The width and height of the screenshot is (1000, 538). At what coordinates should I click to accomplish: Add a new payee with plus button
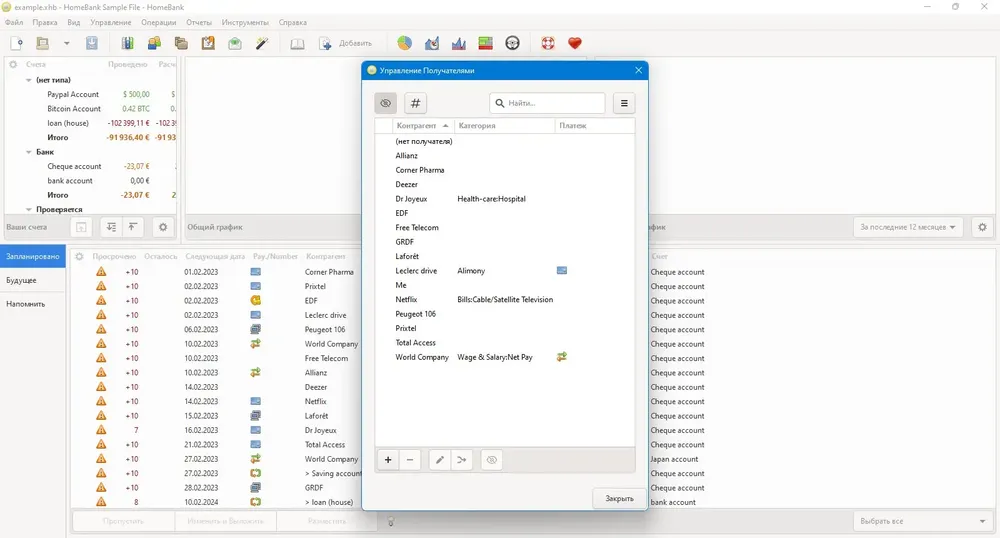coord(388,460)
